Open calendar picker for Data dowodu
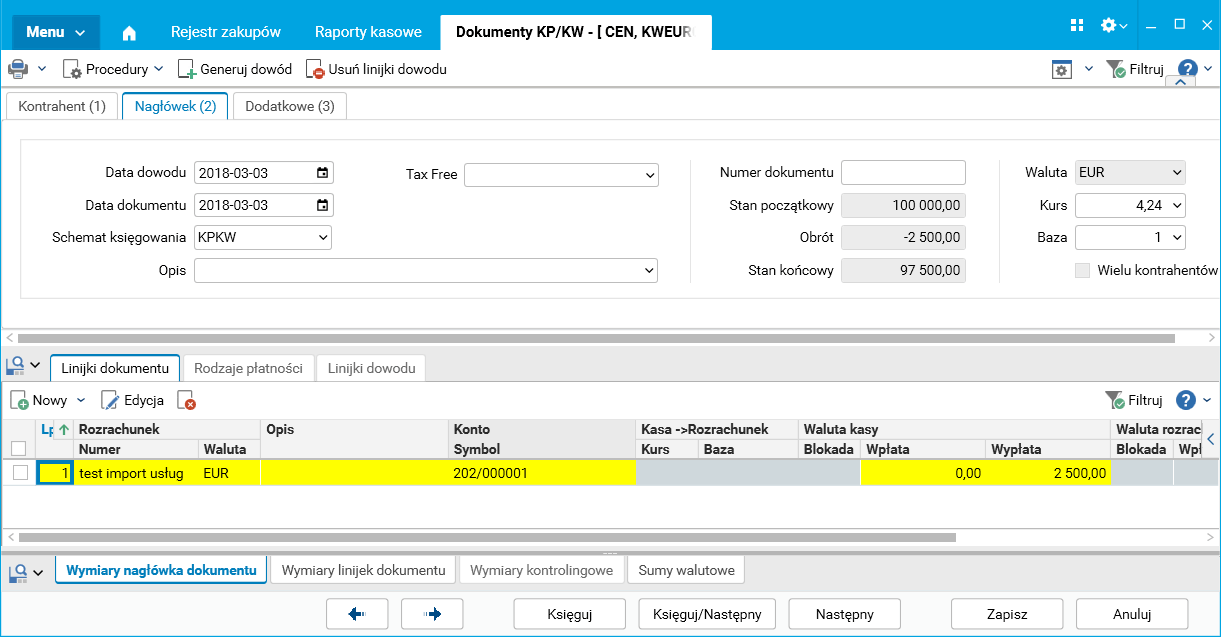The height and width of the screenshot is (637, 1221). (x=322, y=173)
